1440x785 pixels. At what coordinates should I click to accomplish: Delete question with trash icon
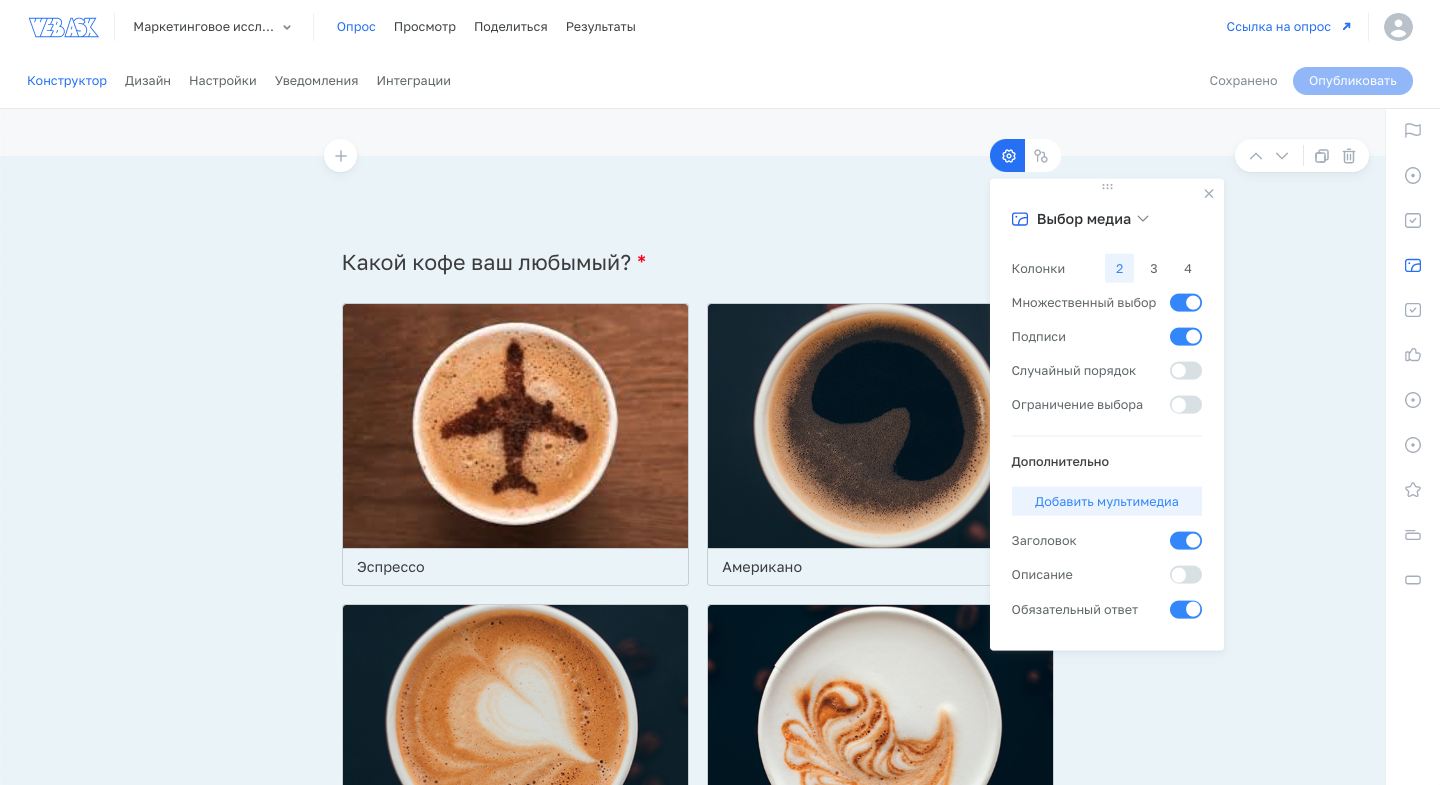[x=1349, y=156]
